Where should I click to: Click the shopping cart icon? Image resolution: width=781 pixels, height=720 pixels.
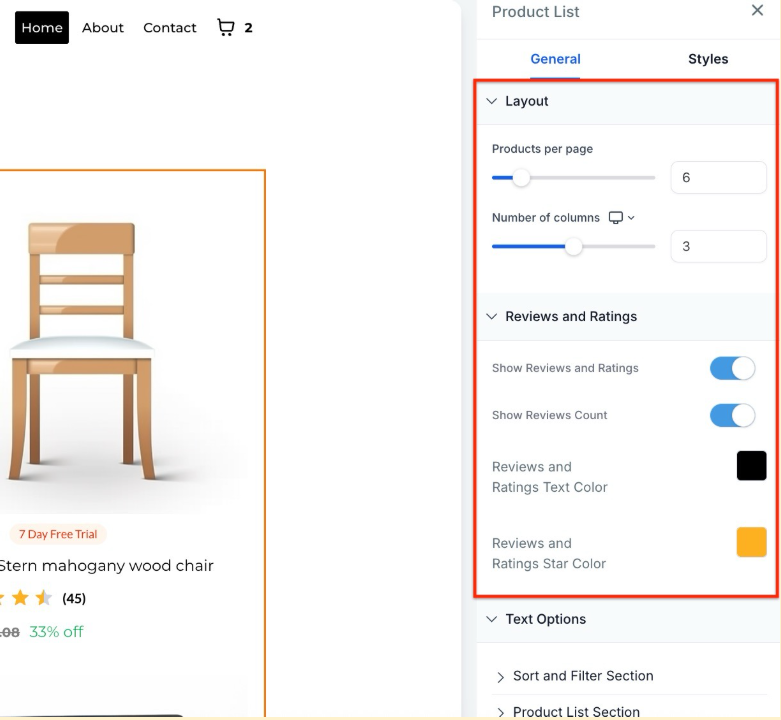[x=225, y=27]
